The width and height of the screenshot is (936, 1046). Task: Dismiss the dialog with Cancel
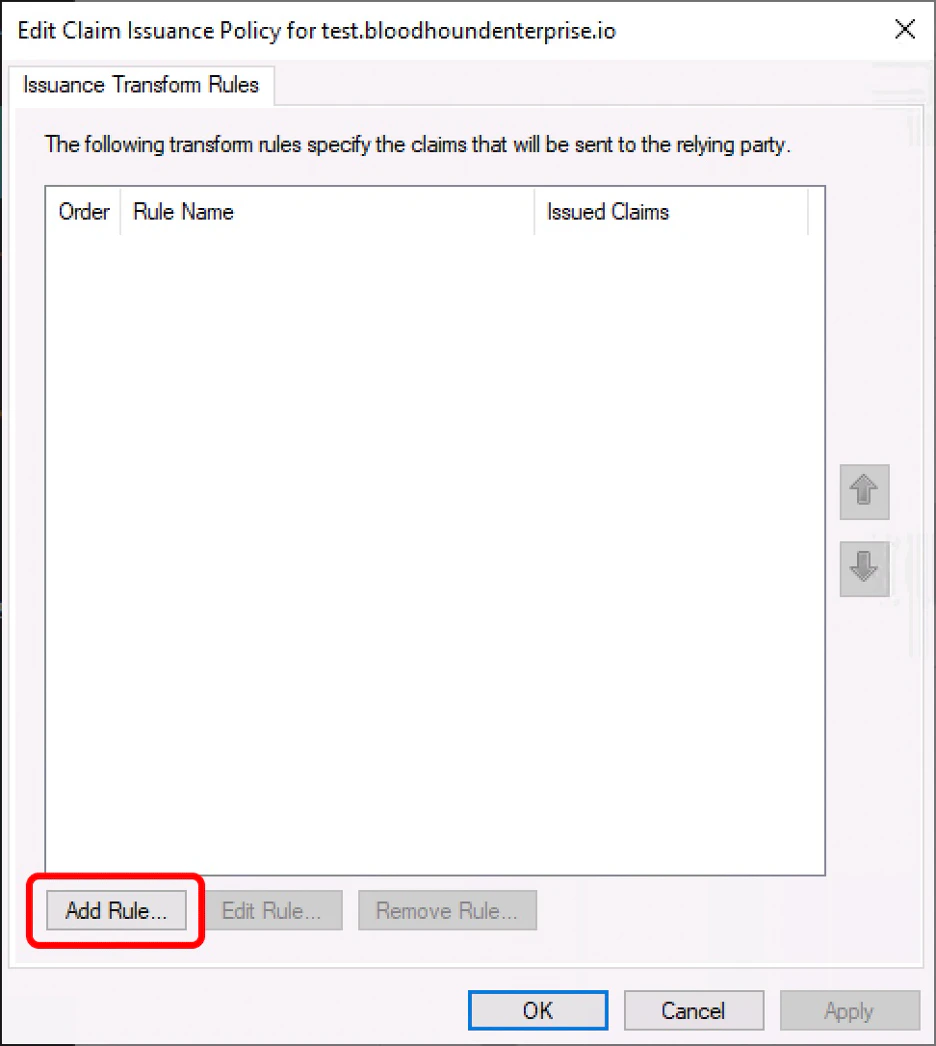pyautogui.click(x=693, y=1010)
